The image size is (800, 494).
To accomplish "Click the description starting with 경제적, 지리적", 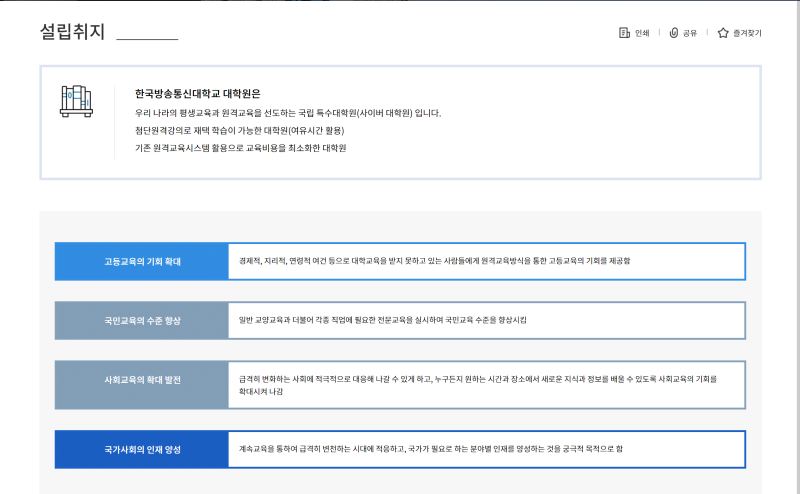I will point(435,261).
